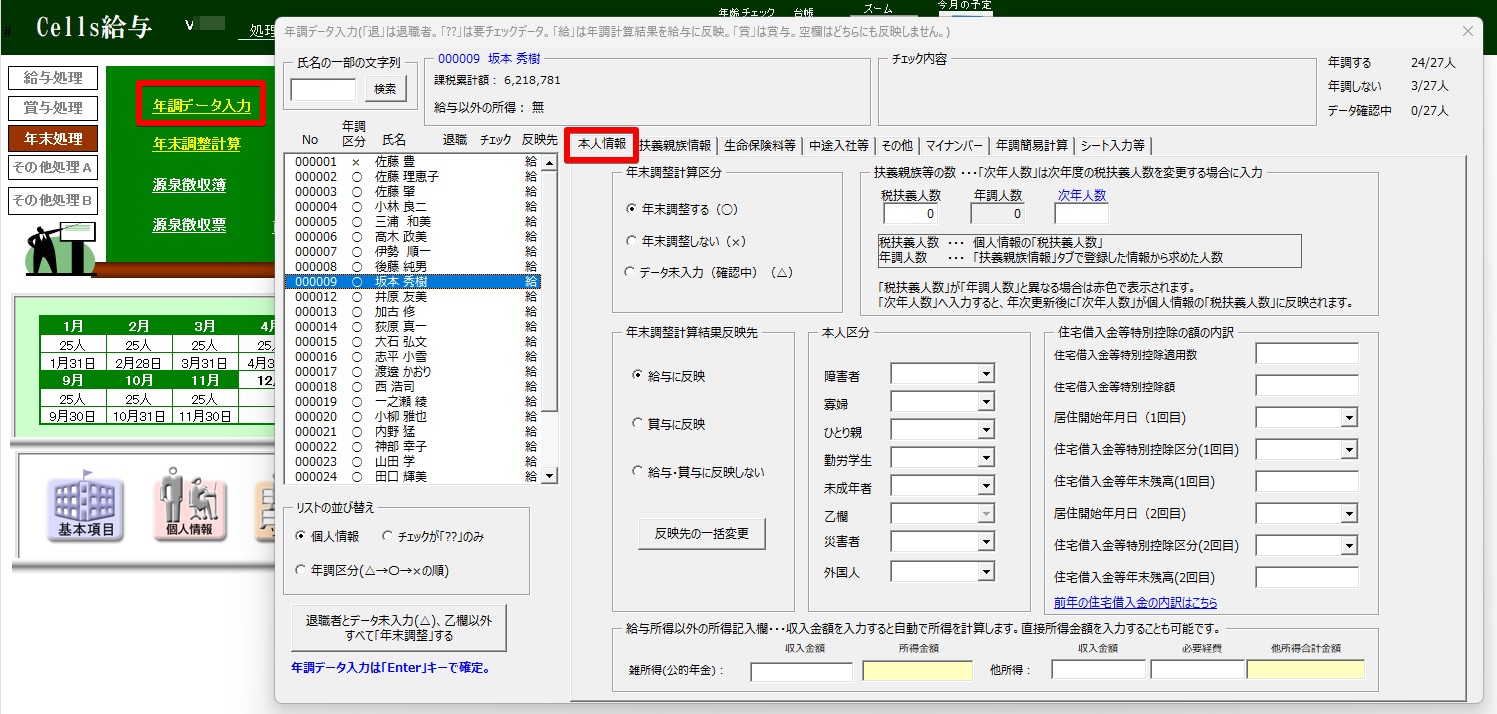
Task: Open the 生命保険料等 tab
Action: coord(760,146)
